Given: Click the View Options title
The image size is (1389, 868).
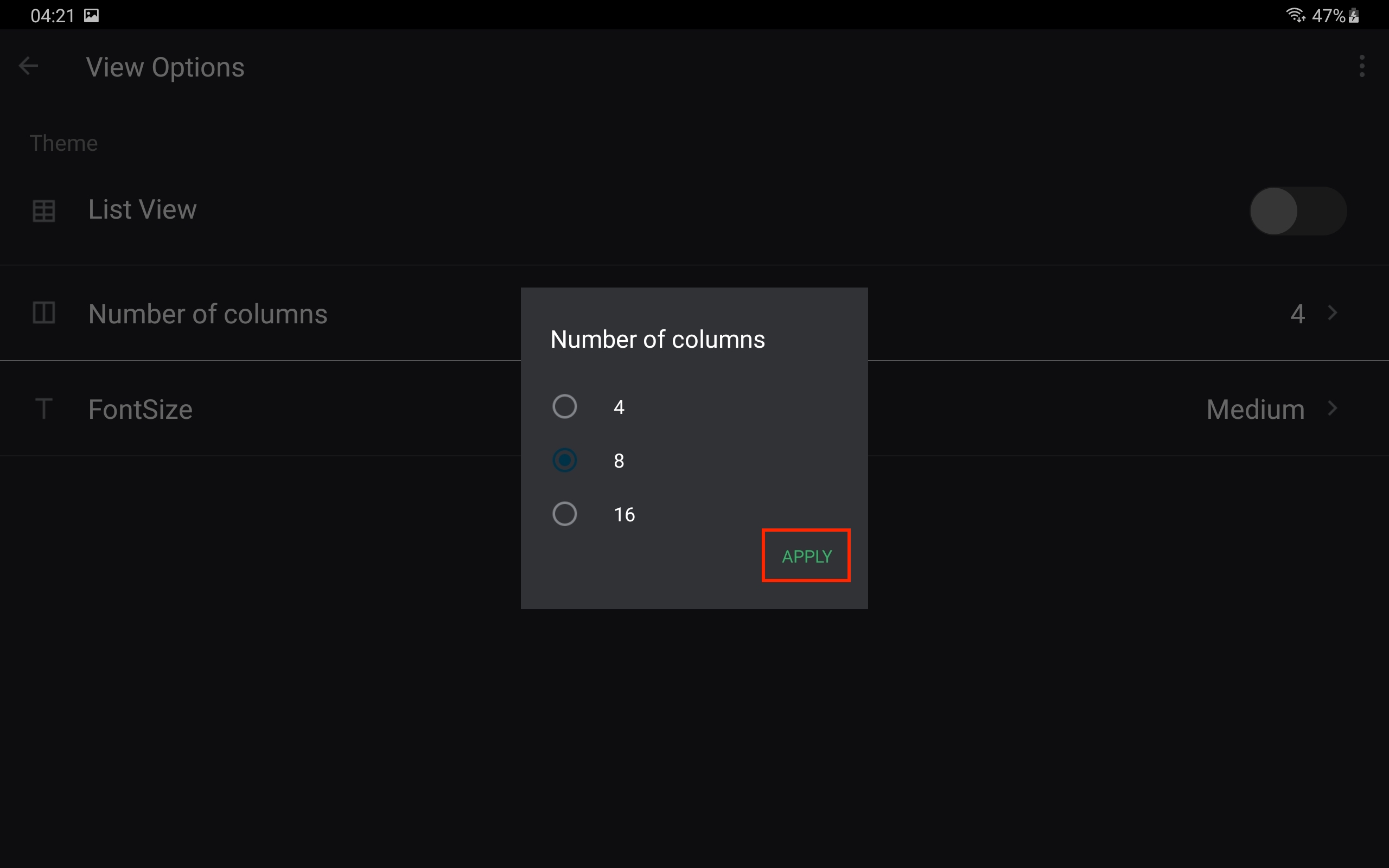Looking at the screenshot, I should click(x=165, y=67).
